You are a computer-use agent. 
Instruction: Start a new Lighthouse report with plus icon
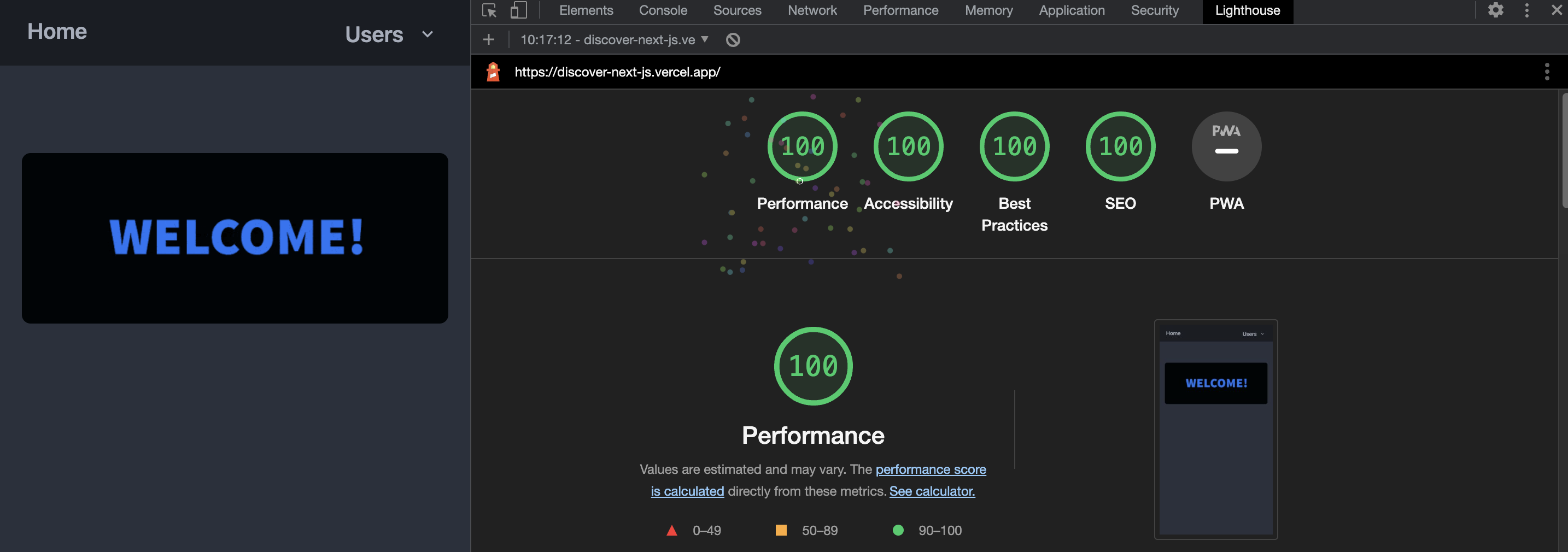[488, 39]
